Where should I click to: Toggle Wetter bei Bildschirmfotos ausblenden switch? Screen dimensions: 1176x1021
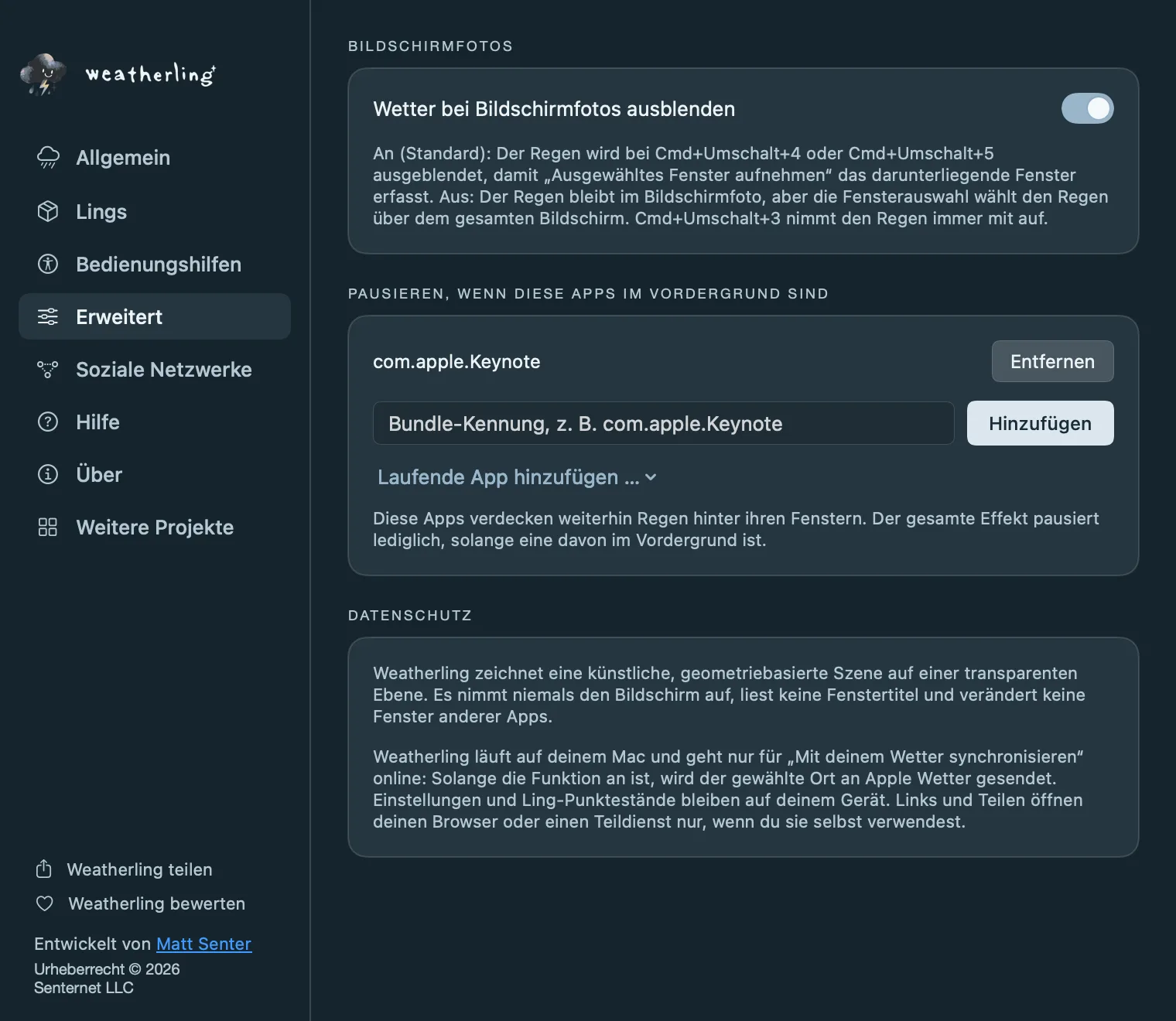[x=1087, y=108]
